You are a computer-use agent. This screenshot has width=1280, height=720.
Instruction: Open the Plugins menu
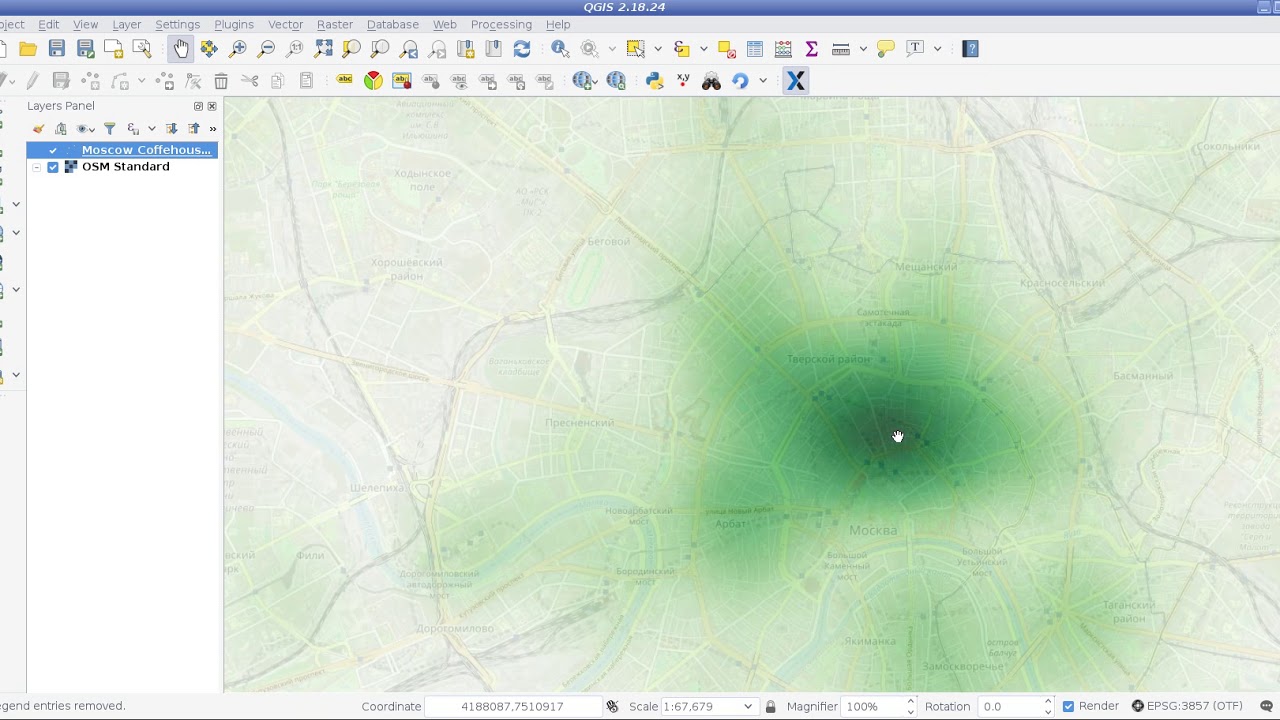tap(234, 24)
